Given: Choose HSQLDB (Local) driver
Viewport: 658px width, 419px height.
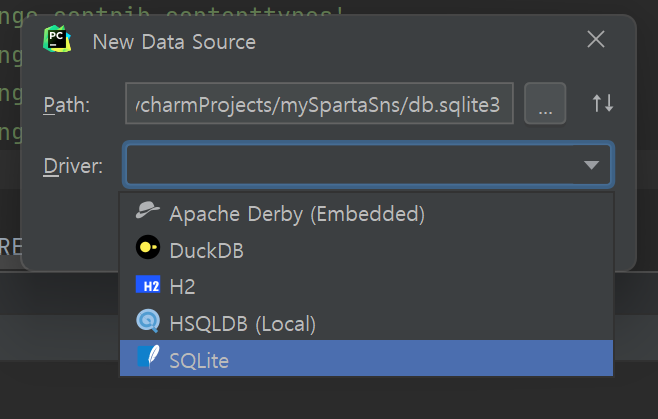Looking at the screenshot, I should pyautogui.click(x=366, y=322).
